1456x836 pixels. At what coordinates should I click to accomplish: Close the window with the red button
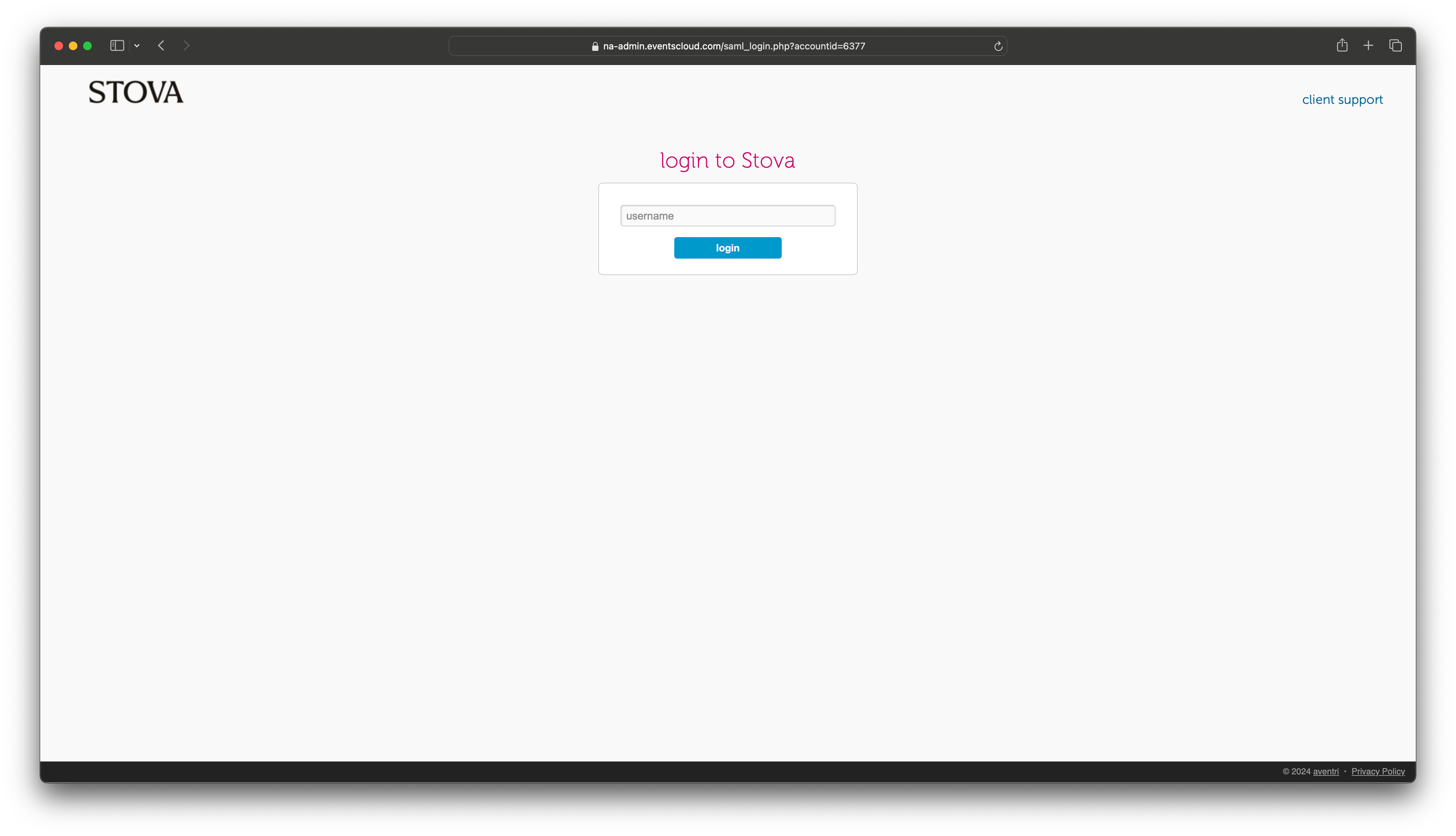coord(58,45)
